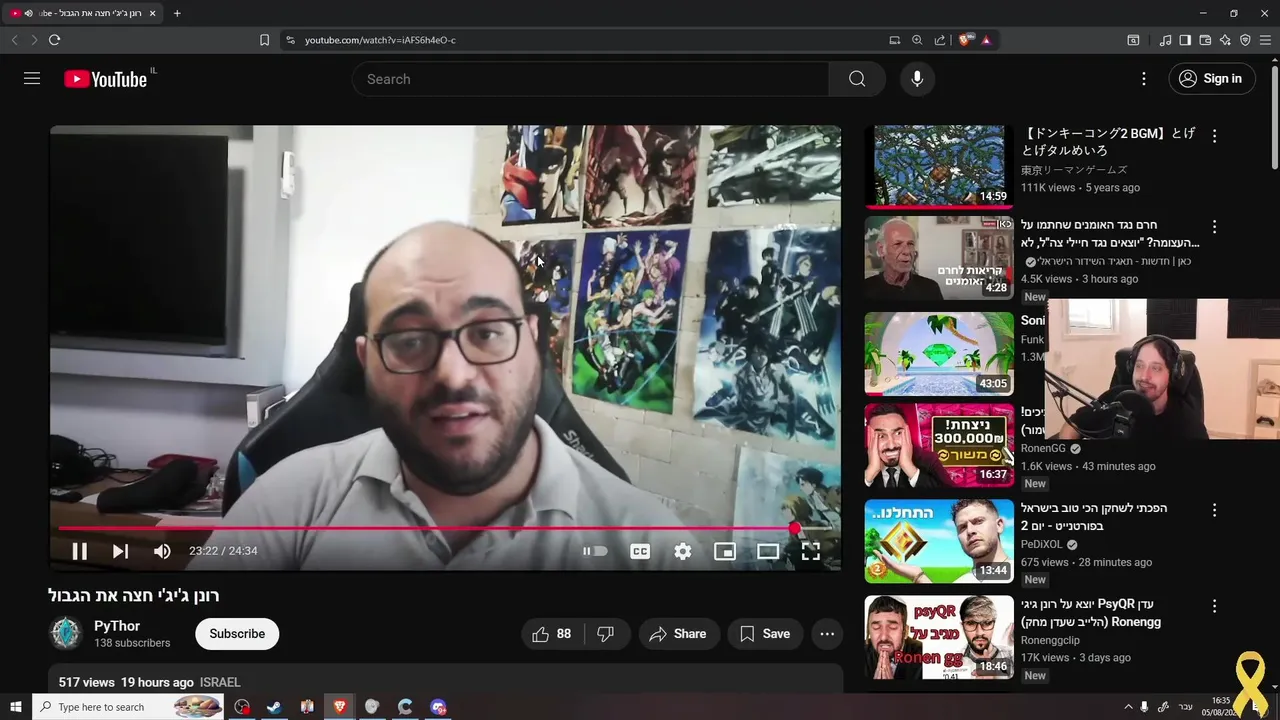
Task: Open options for the PsyQR video
Action: [x=1215, y=606]
